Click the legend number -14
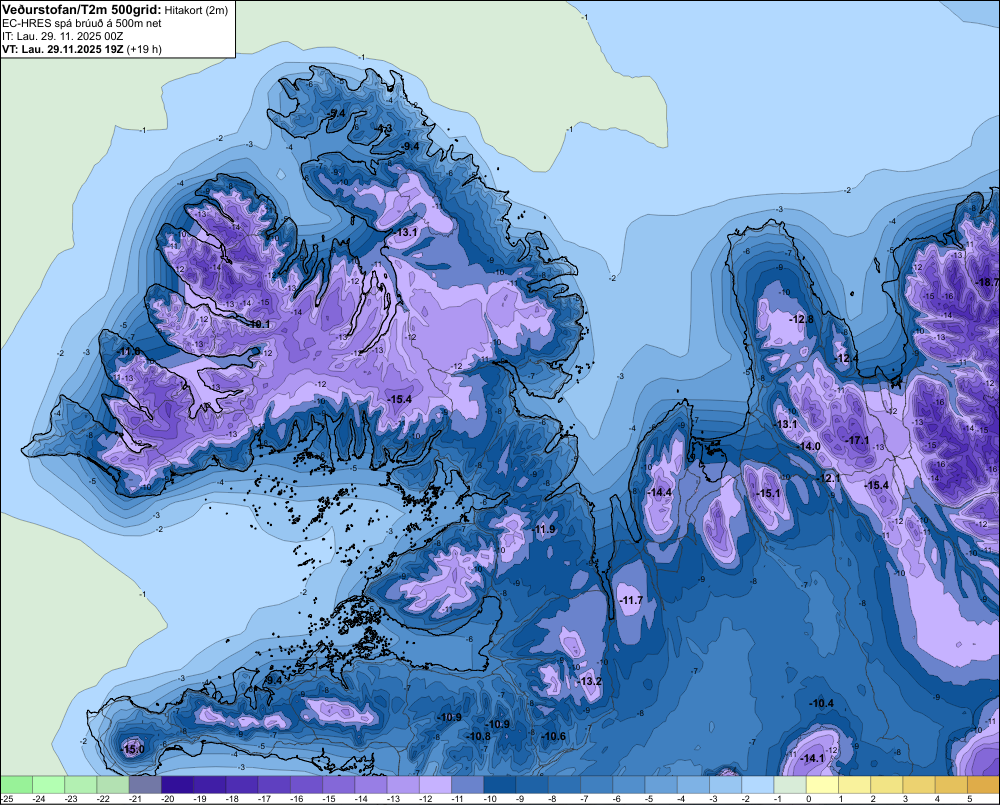The width and height of the screenshot is (1000, 805). pos(362,799)
